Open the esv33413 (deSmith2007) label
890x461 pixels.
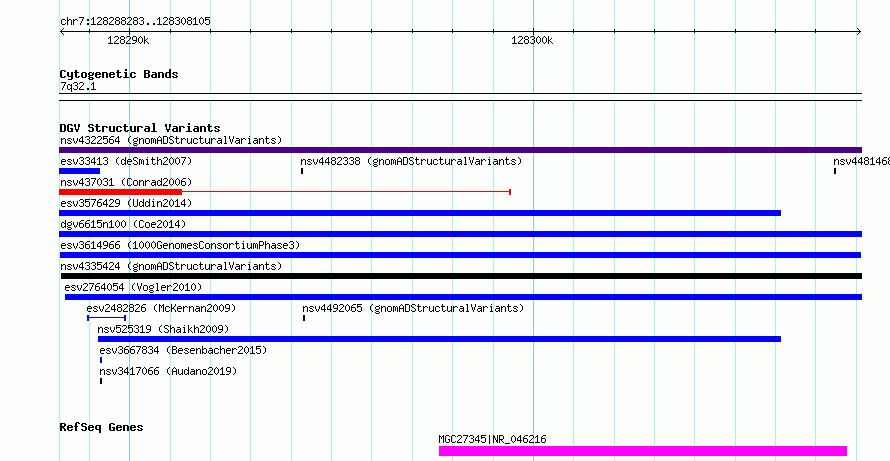126,161
